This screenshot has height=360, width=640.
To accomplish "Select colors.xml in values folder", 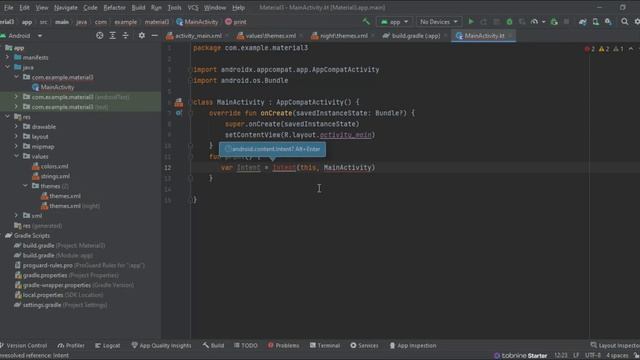I will 50,167.
